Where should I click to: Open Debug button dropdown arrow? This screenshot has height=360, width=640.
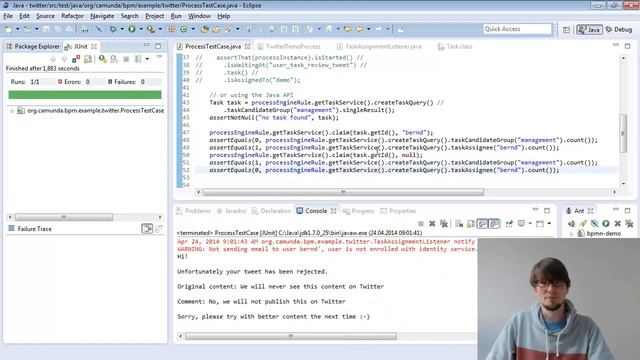coord(122,29)
